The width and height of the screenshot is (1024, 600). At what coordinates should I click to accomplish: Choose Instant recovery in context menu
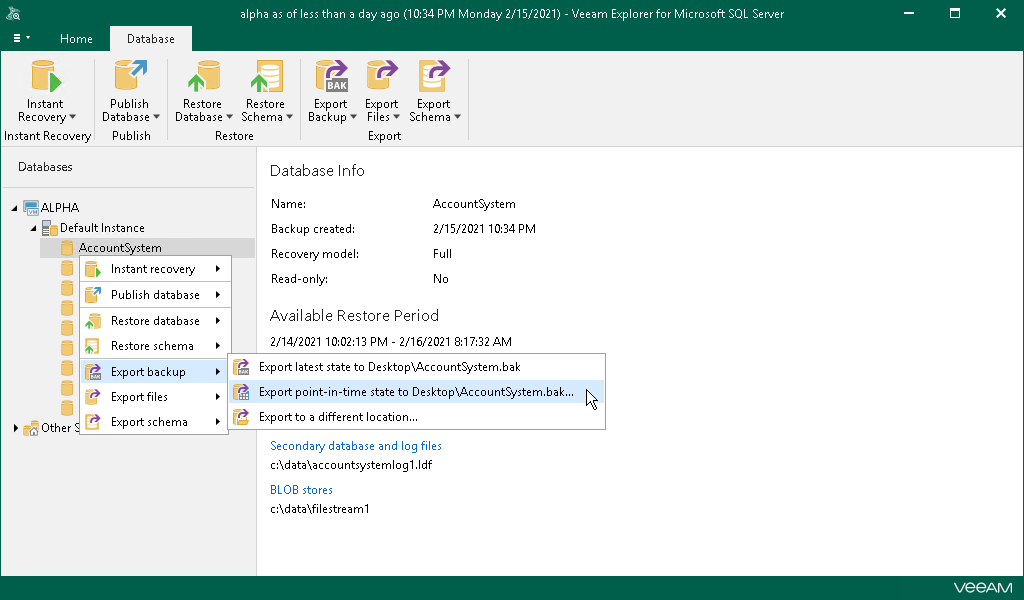pos(154,269)
